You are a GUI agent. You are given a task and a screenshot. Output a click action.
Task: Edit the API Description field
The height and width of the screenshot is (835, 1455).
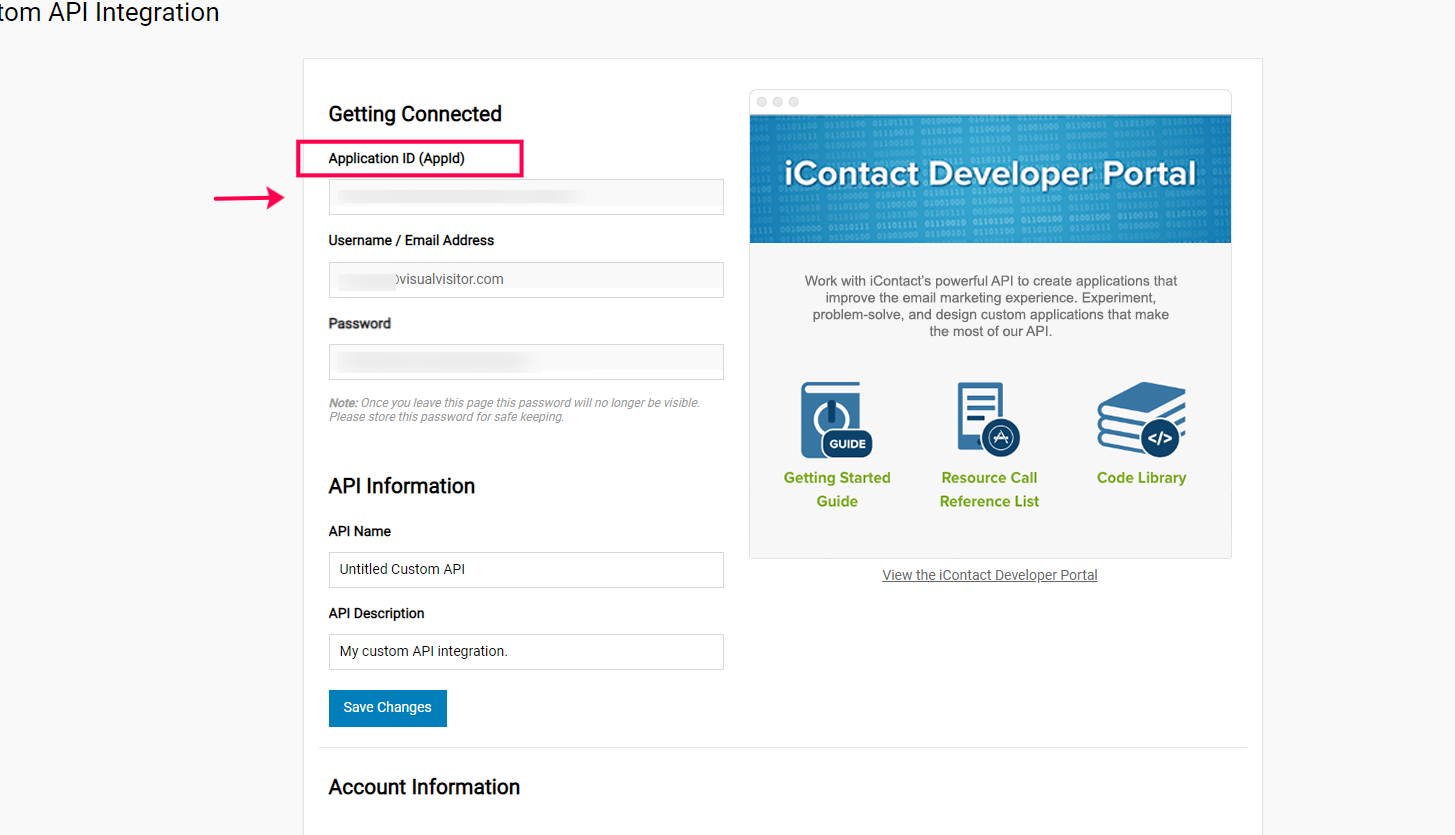click(x=526, y=652)
